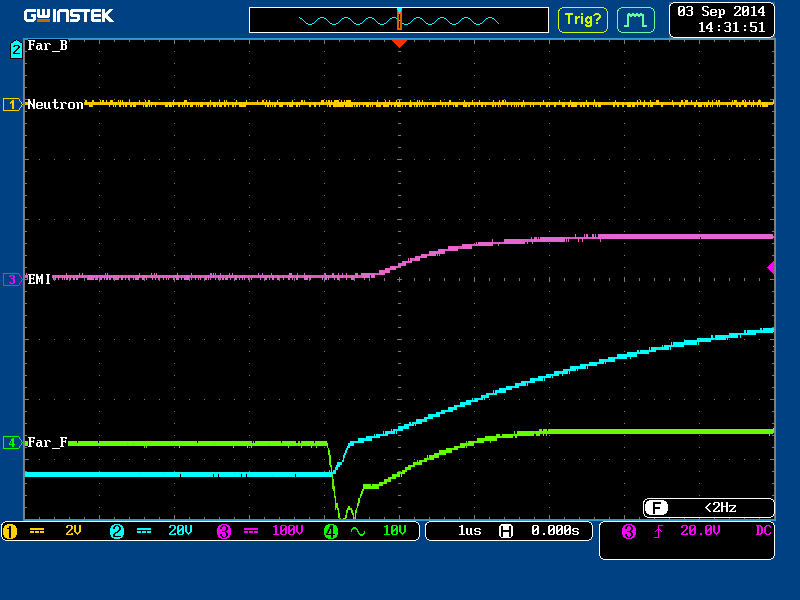Image resolution: width=800 pixels, height=600 pixels.
Task: Click the 1us timebase setting
Action: pyautogui.click(x=469, y=531)
